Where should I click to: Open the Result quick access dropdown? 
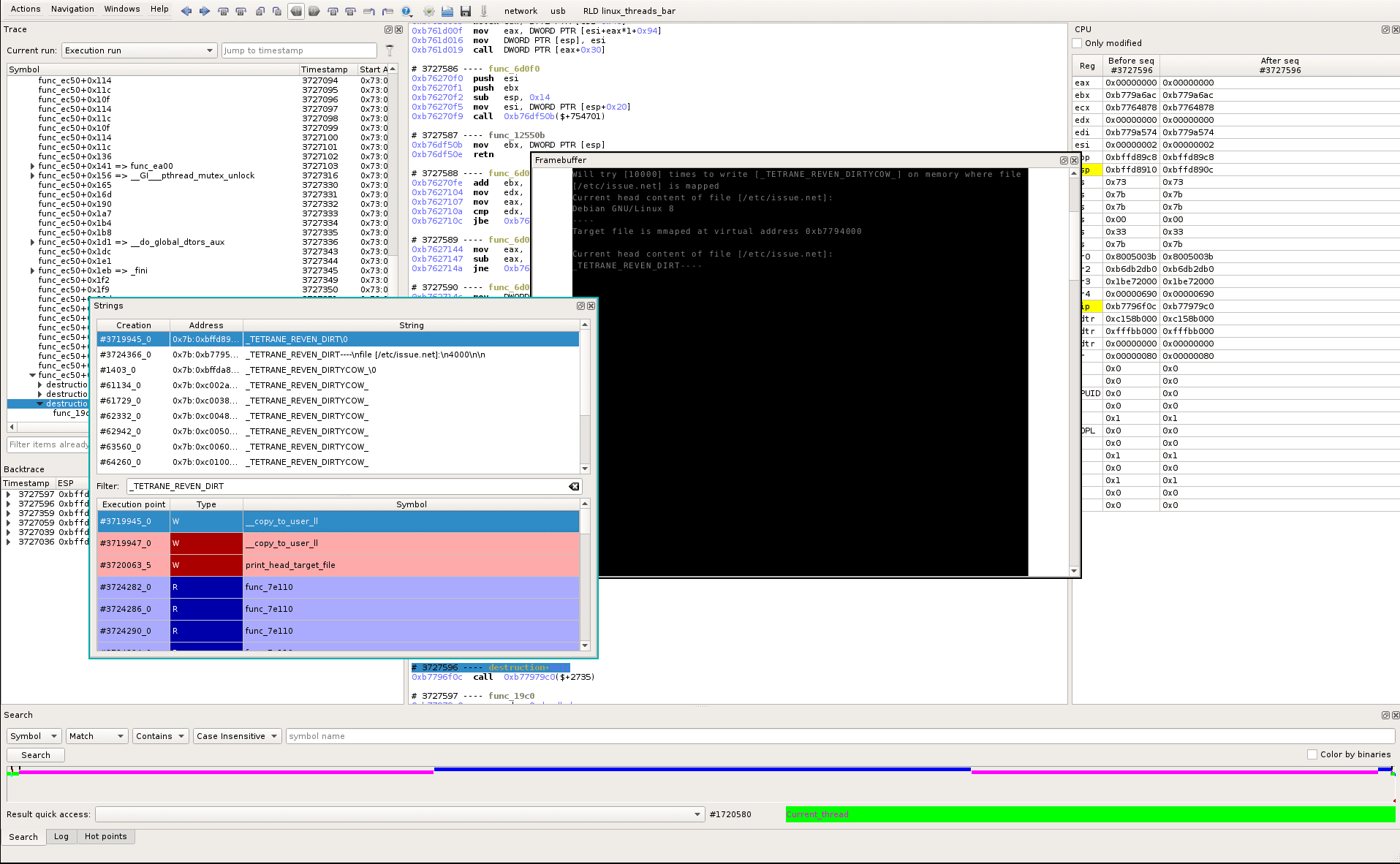click(x=697, y=814)
